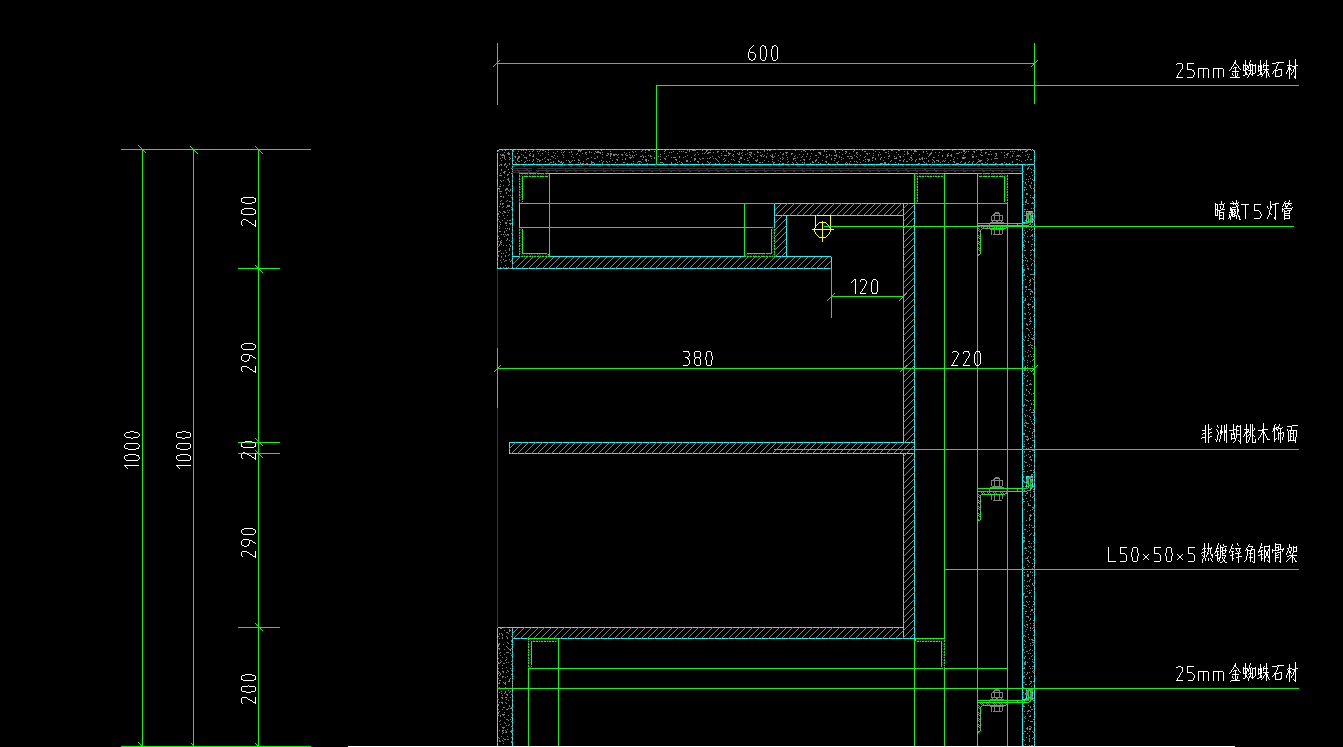Select the yellow T5 lamp circle symbol
Viewport: 1343px width, 747px height.
822,229
